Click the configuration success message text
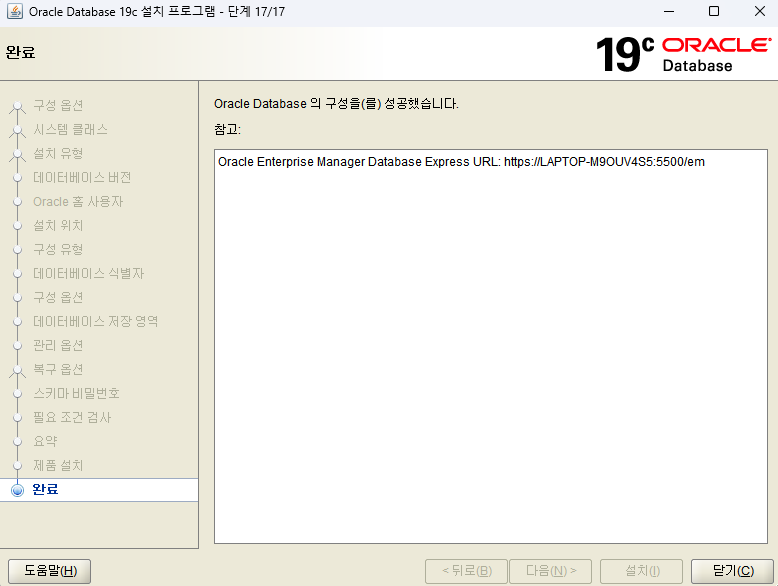This screenshot has width=778, height=586. click(x=336, y=104)
